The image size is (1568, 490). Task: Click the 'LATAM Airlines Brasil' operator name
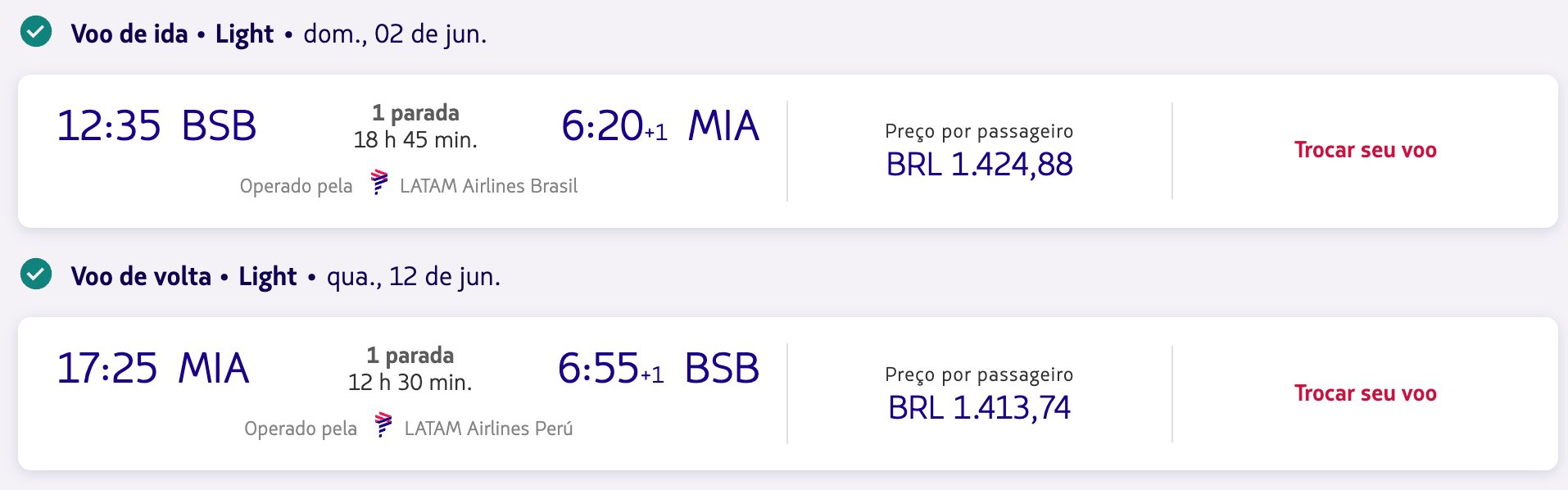[488, 186]
